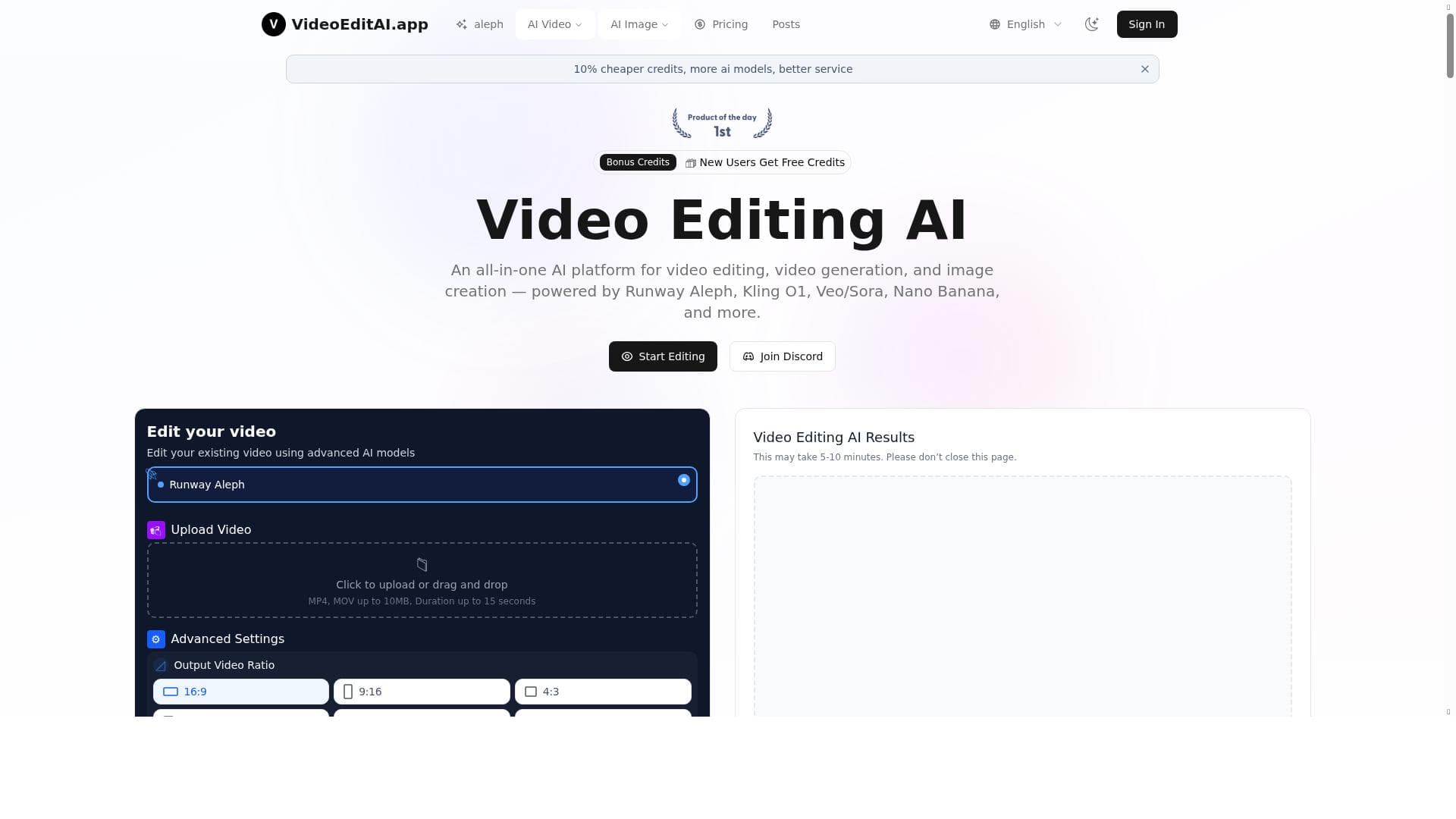
Task: Click the 'MP4, MOV up to 10MB' hint text
Action: pos(422,601)
